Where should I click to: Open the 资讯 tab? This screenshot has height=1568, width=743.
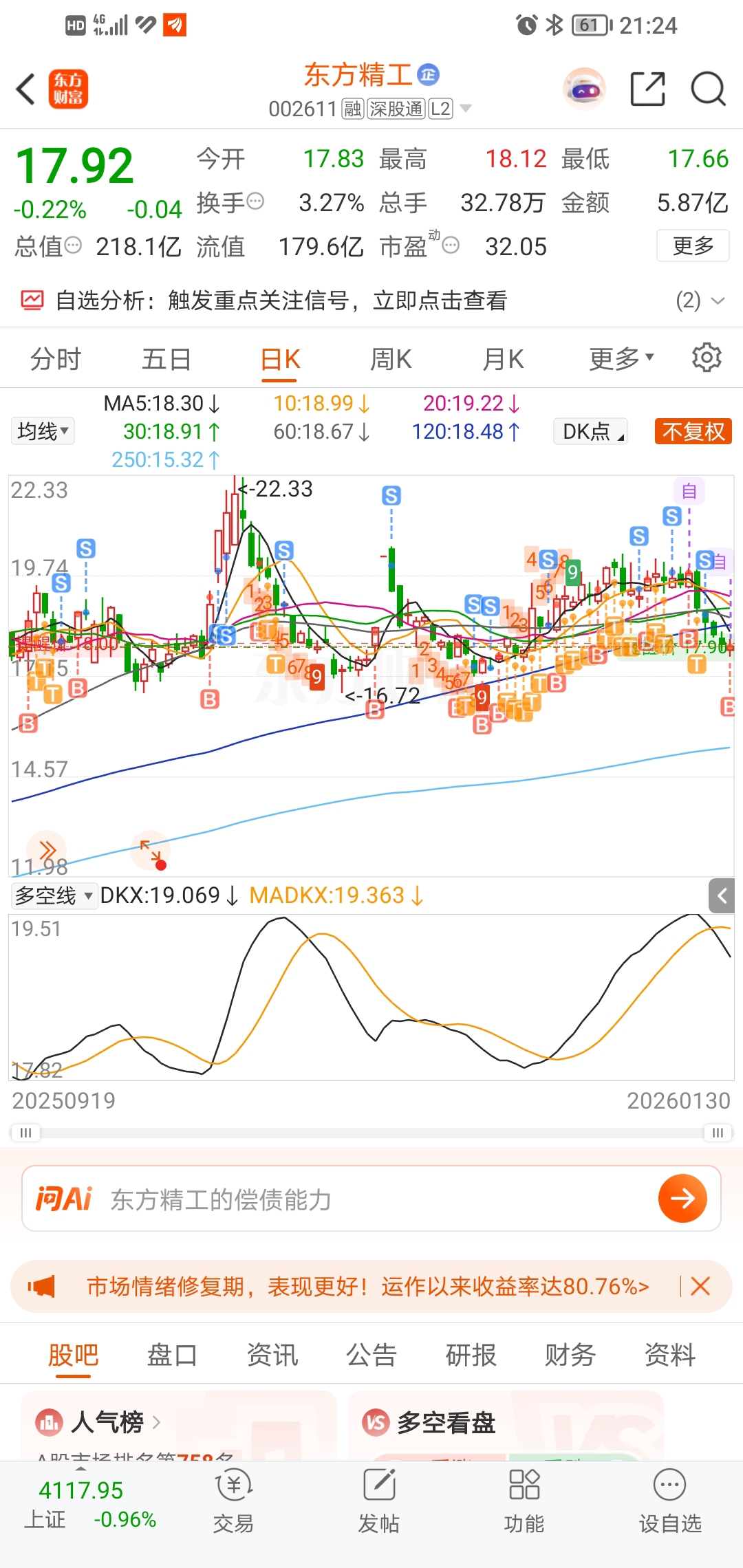(x=272, y=1355)
